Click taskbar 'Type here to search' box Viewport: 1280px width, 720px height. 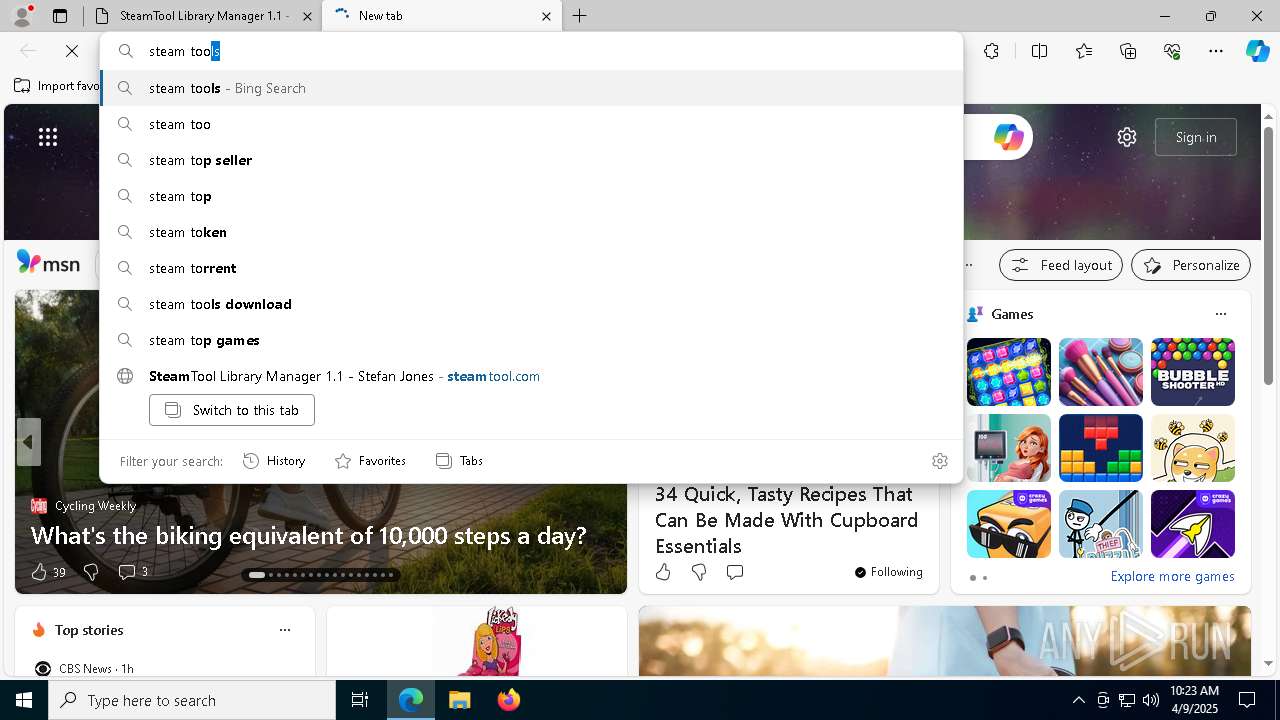point(192,700)
